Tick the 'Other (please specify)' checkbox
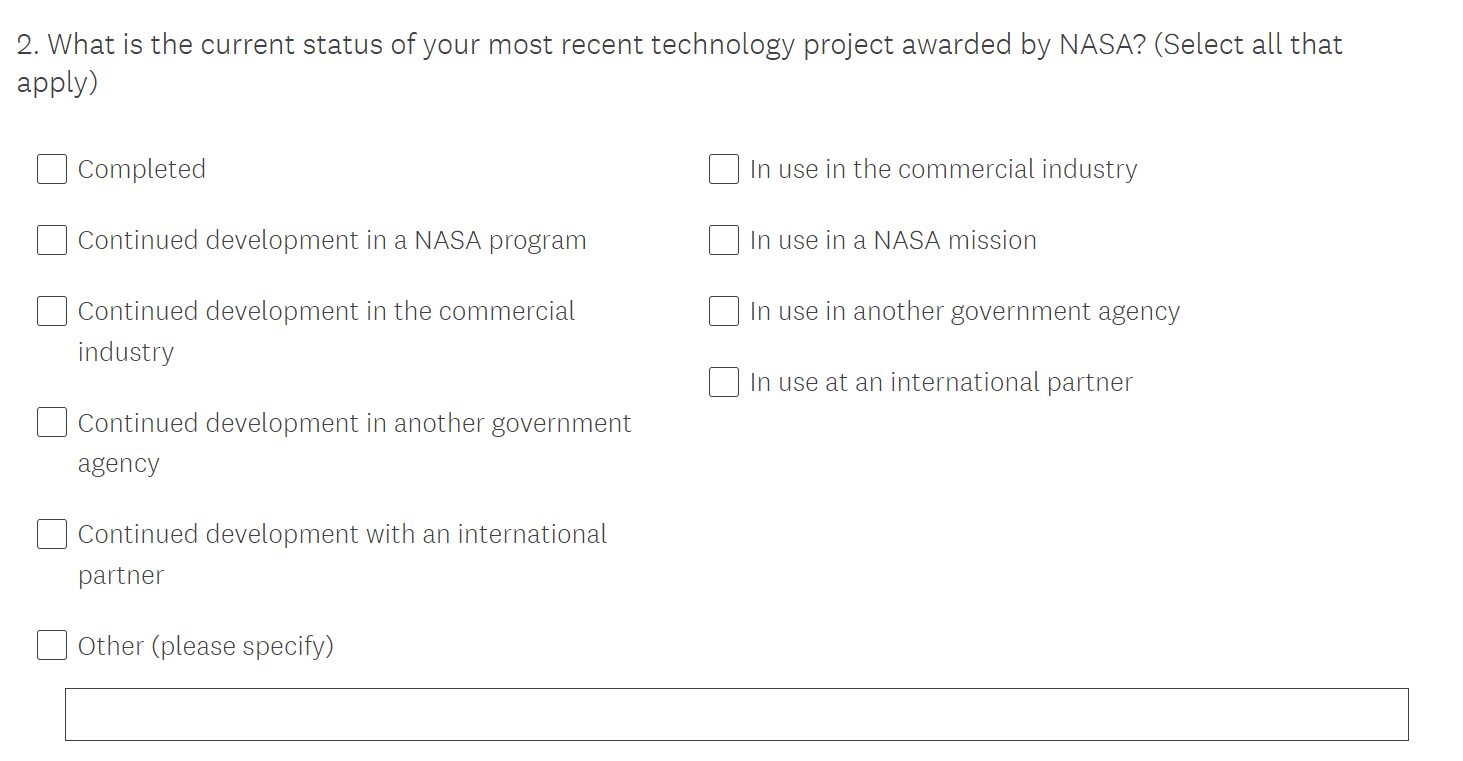This screenshot has height=761, width=1463. [x=52, y=645]
